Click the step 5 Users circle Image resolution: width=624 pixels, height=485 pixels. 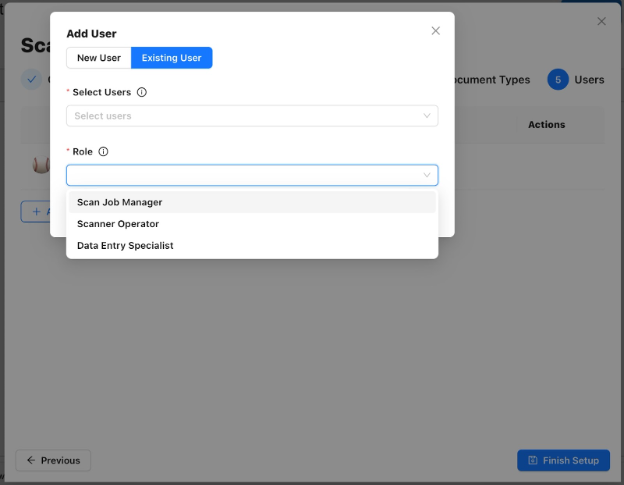point(557,80)
